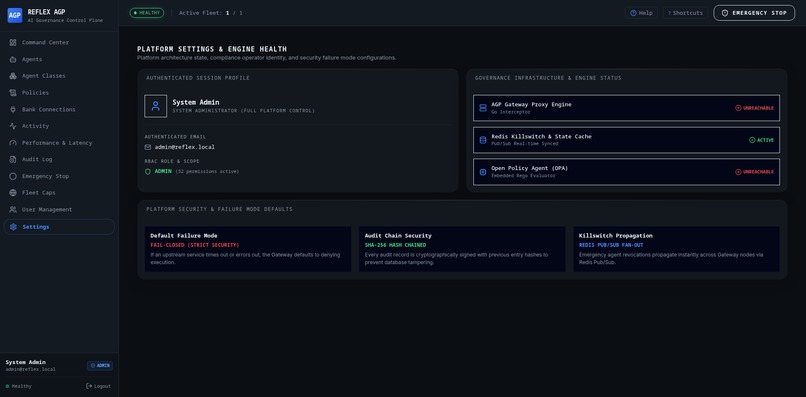This screenshot has height=397, width=806.
Task: Show keyboard Shortcuts
Action: (685, 13)
